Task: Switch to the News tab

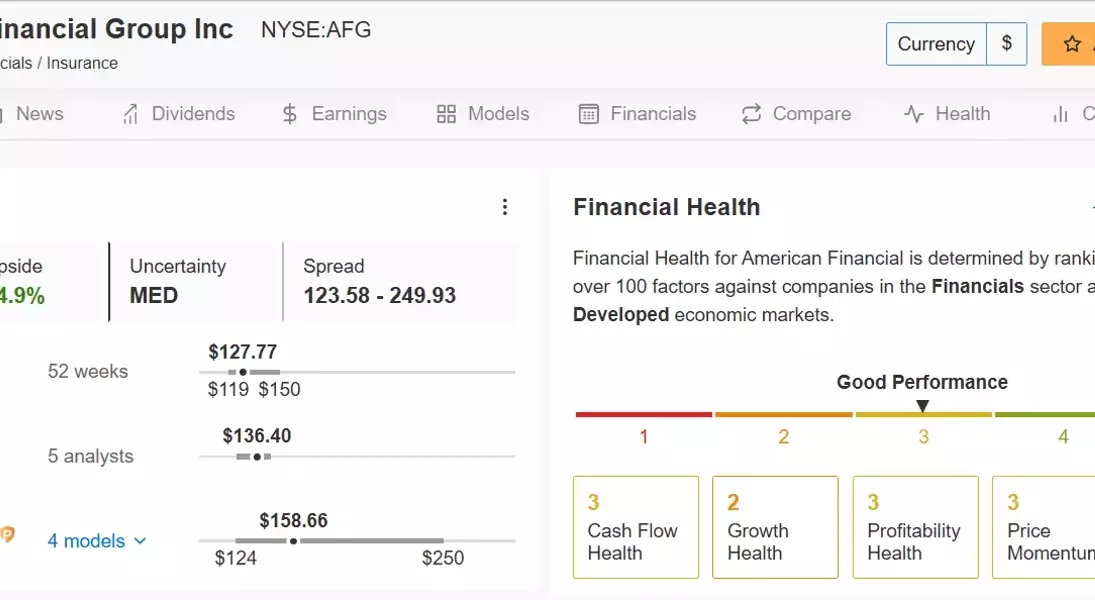Action: [39, 114]
